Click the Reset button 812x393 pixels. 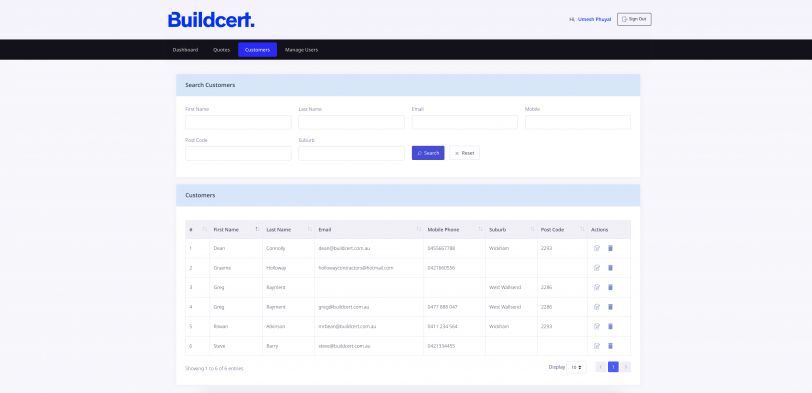pyautogui.click(x=464, y=153)
